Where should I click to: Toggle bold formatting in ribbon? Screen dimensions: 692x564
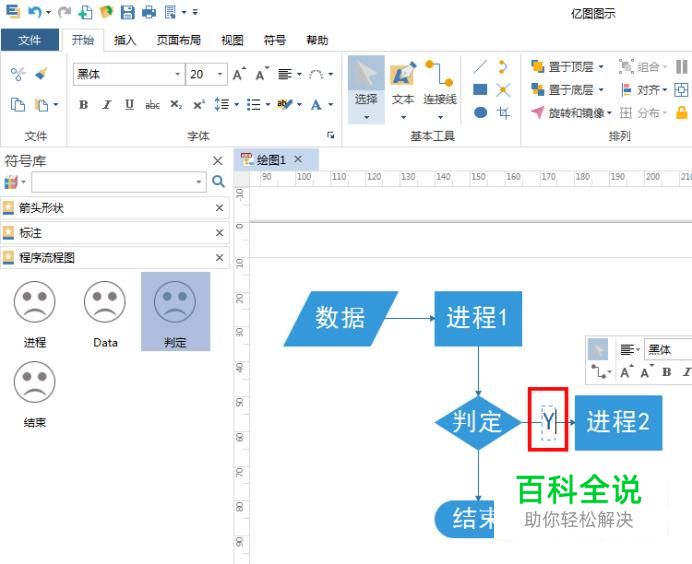[x=83, y=105]
